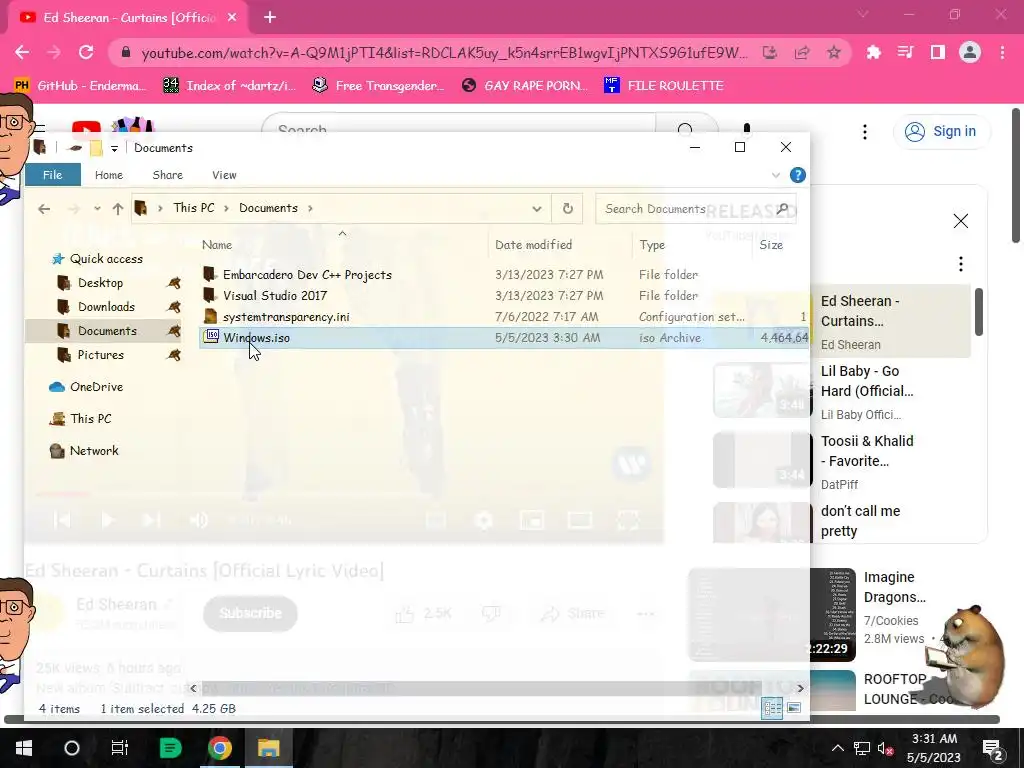Open notification center on taskbar
Screen dimensions: 1024x768
992,748
